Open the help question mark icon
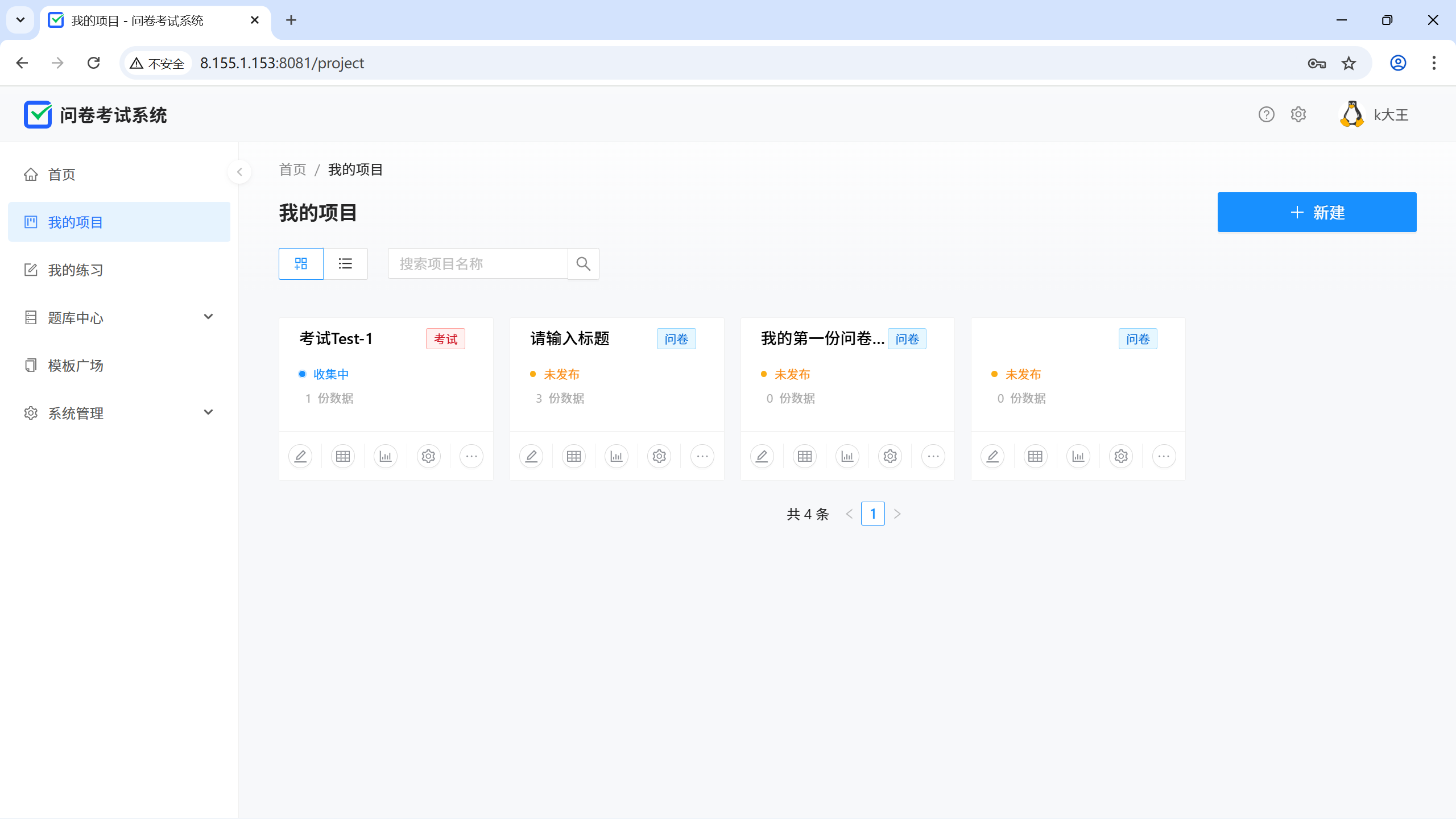The height and width of the screenshot is (819, 1456). (x=1266, y=115)
